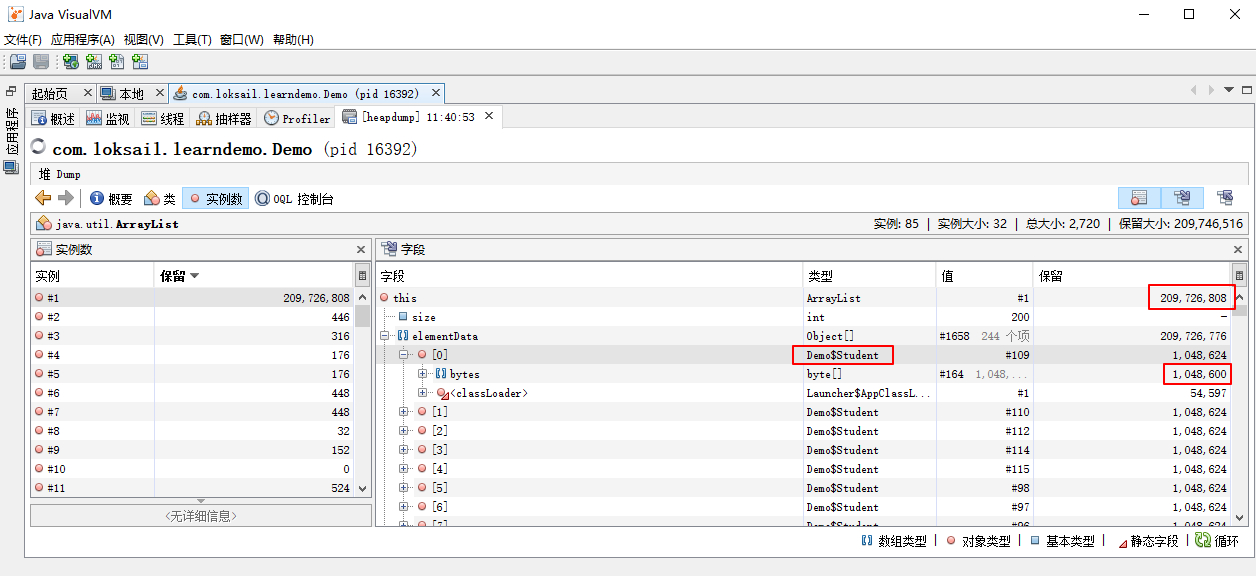Screen dimensions: 1256x576
Task: Click the sixth toolbar icon, rightmost
Action: 140,62
